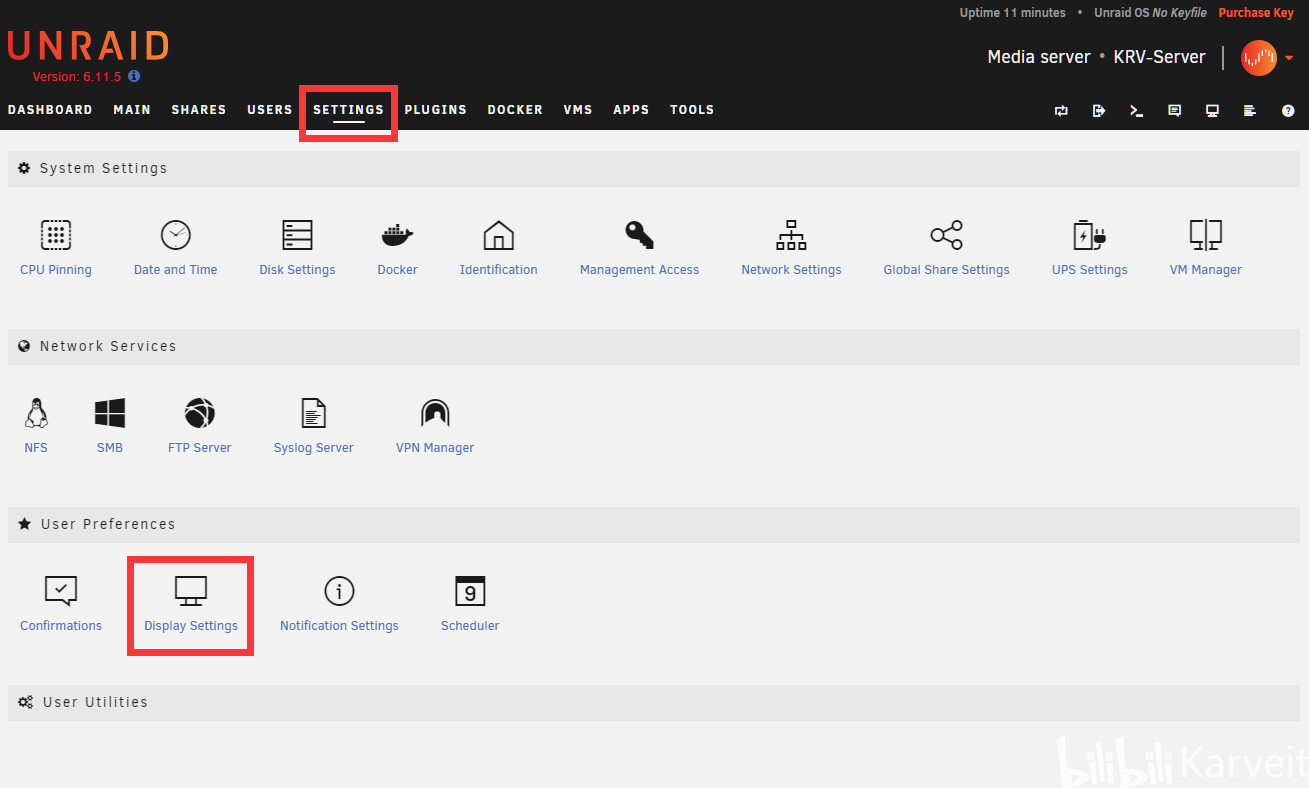Open the account avatar dropdown
The width and height of the screenshot is (1309, 788).
tap(1267, 58)
